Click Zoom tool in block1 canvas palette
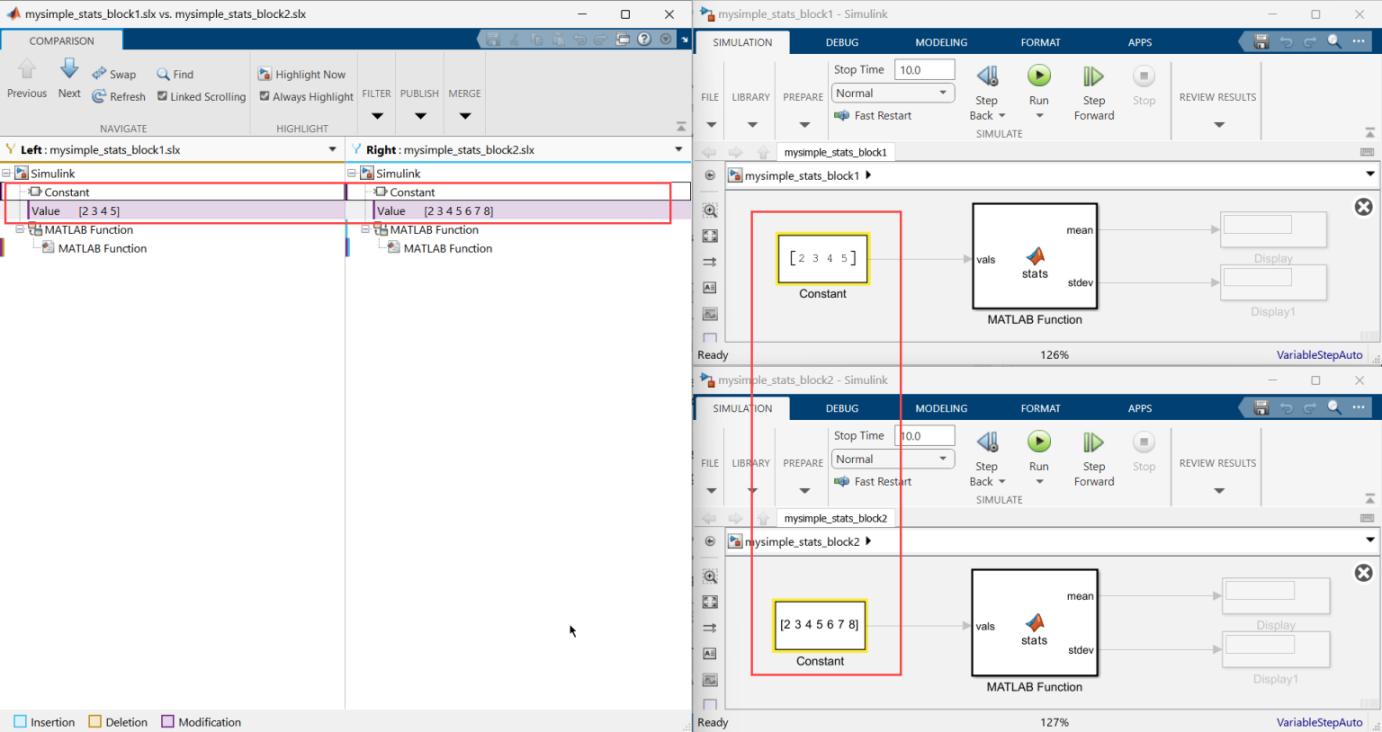Image resolution: width=1382 pixels, height=732 pixels. [710, 211]
